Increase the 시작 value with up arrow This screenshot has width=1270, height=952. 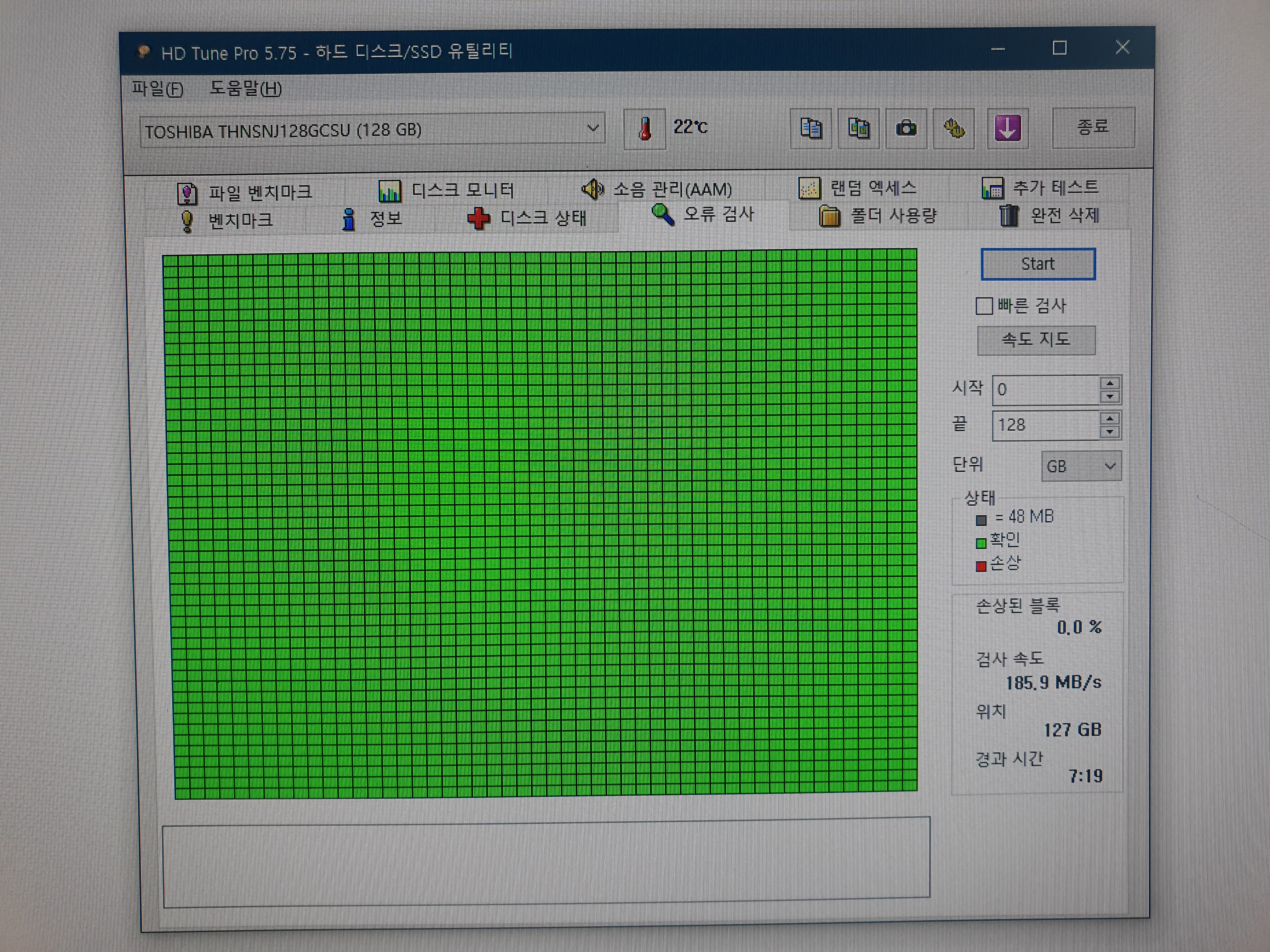(1110, 383)
